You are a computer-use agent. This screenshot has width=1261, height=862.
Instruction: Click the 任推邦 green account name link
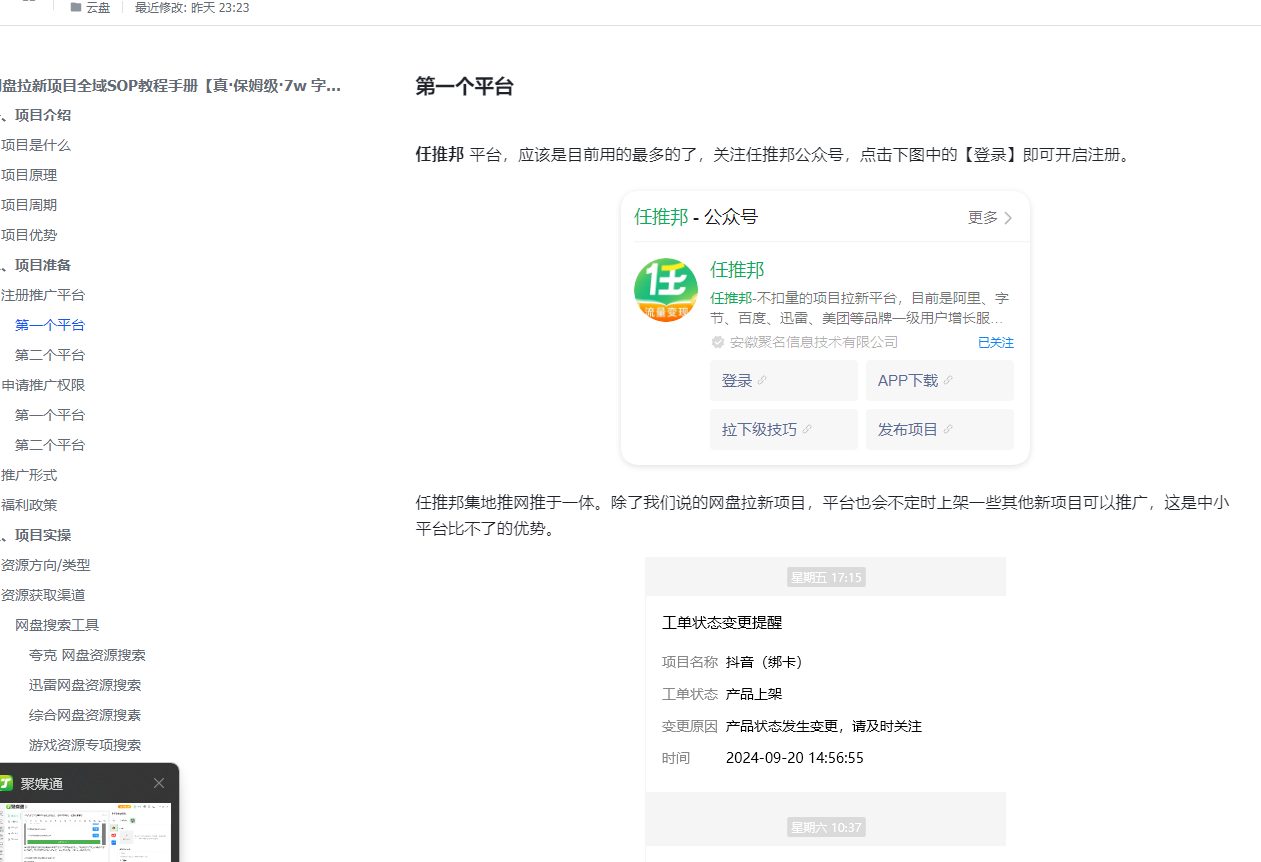(x=737, y=270)
